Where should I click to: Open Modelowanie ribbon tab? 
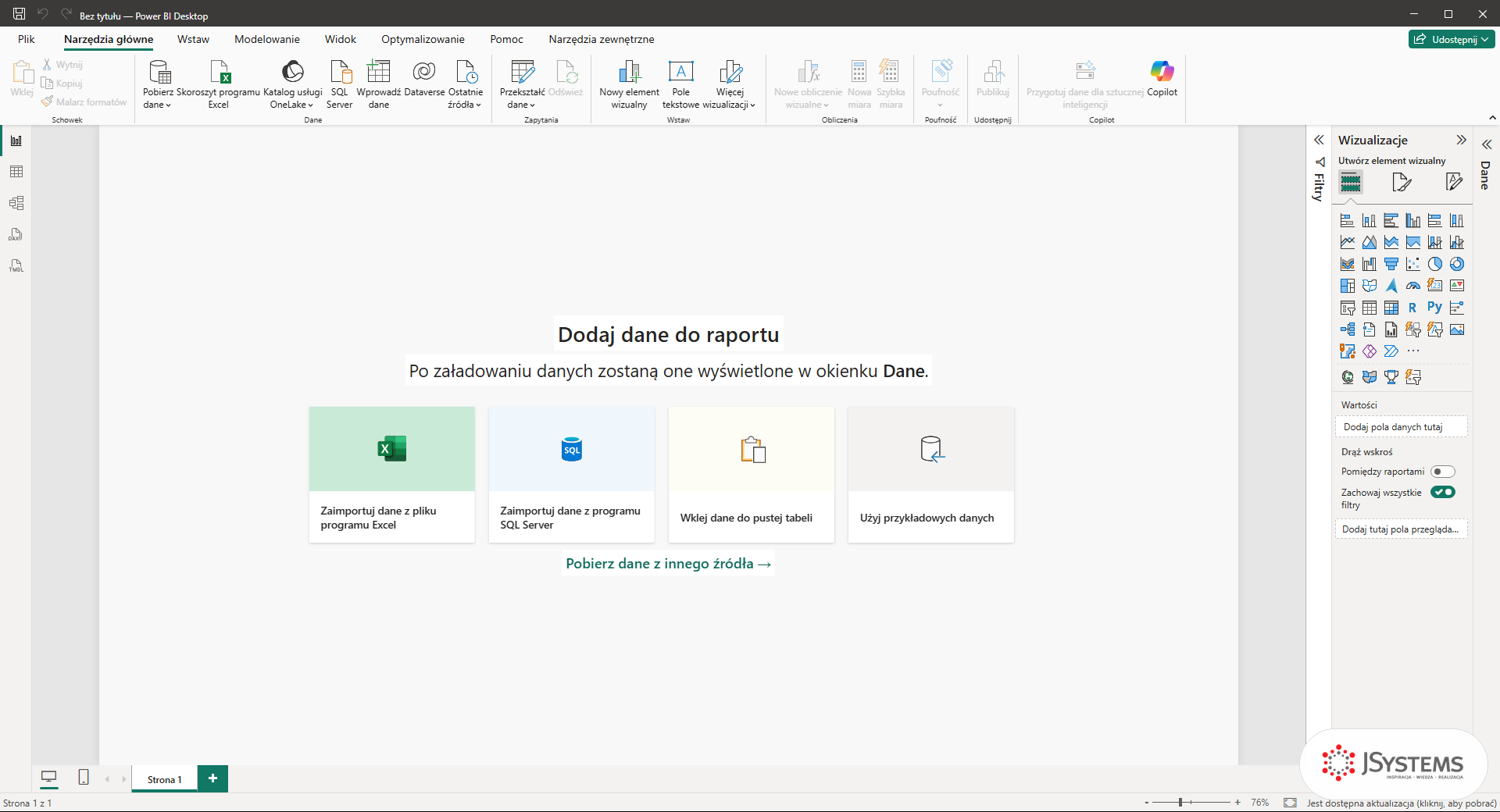(x=267, y=39)
